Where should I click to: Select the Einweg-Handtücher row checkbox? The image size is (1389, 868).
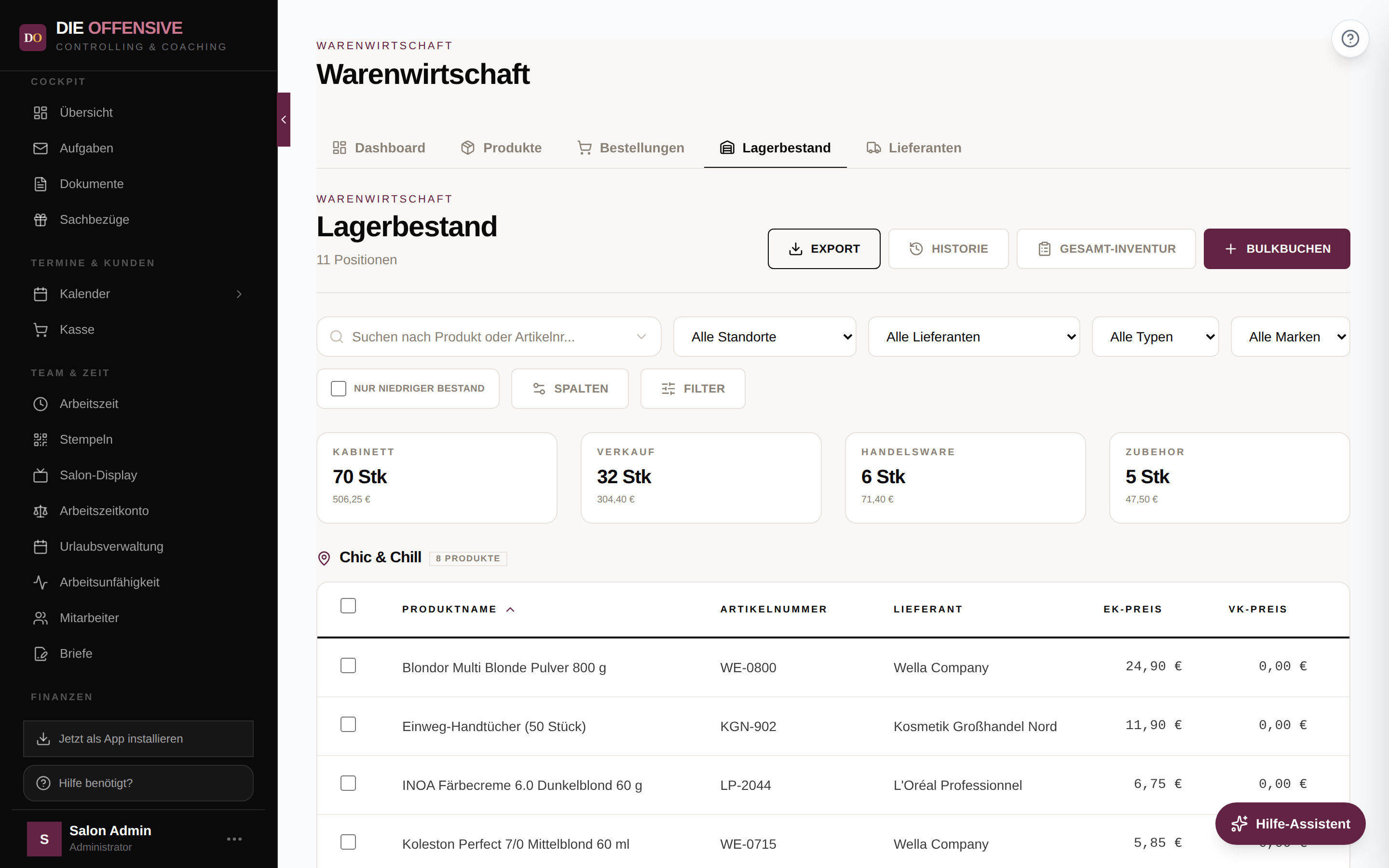[x=348, y=724]
